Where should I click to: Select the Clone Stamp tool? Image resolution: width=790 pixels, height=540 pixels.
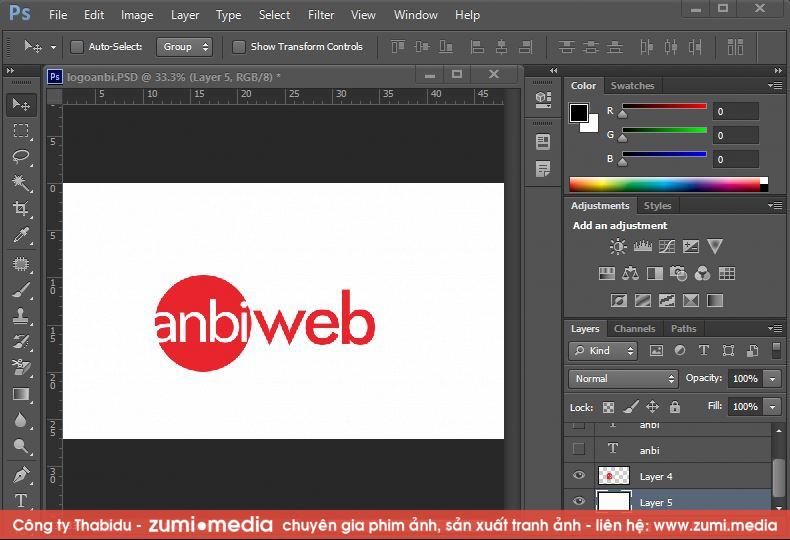pyautogui.click(x=21, y=315)
